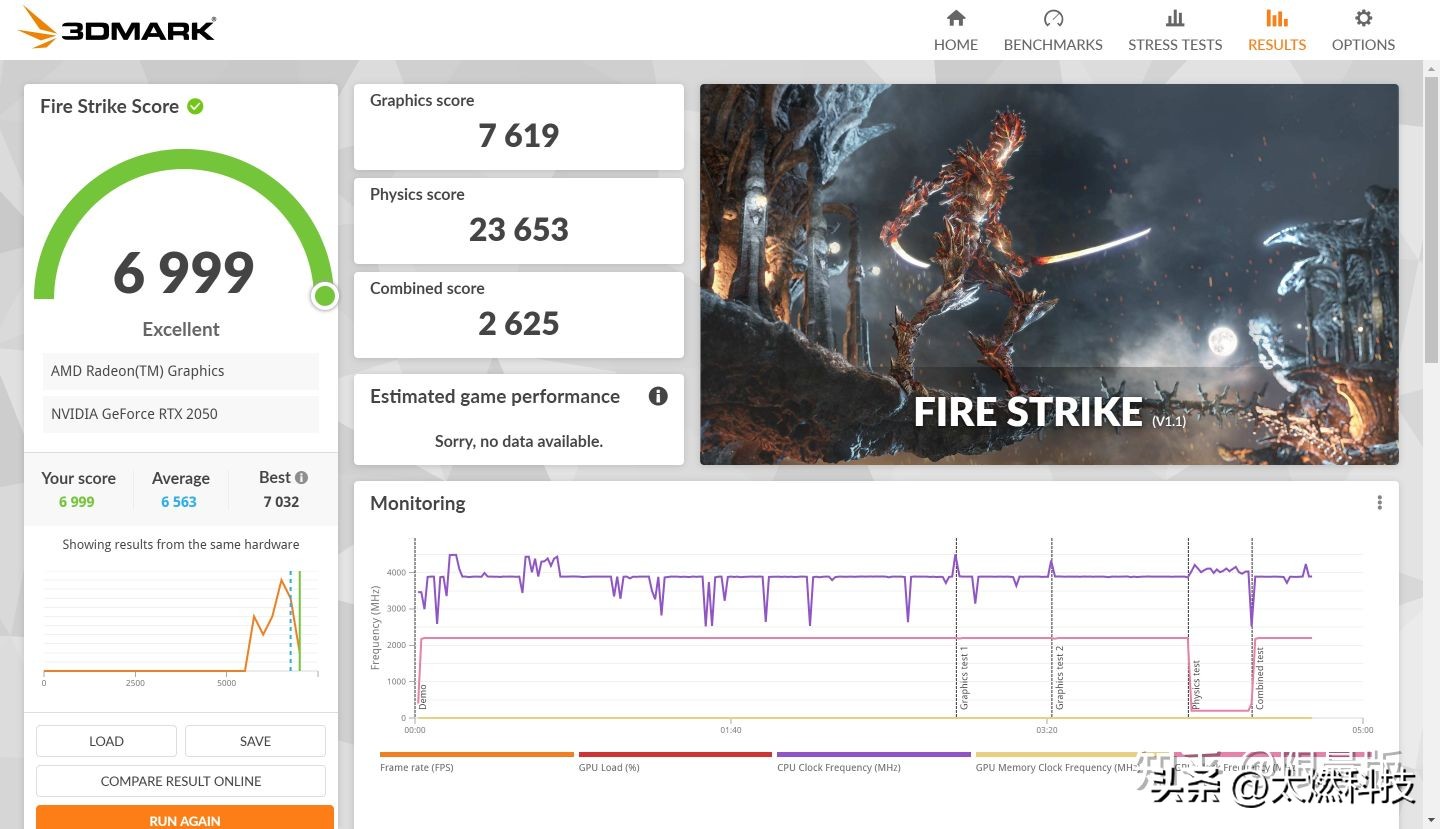
Task: Click the AMD Radeon(TM) Graphics entry
Action: coord(181,371)
